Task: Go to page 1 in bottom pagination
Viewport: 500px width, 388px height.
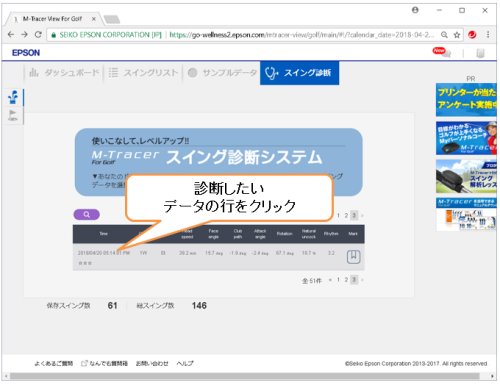Action: pyautogui.click(x=338, y=280)
